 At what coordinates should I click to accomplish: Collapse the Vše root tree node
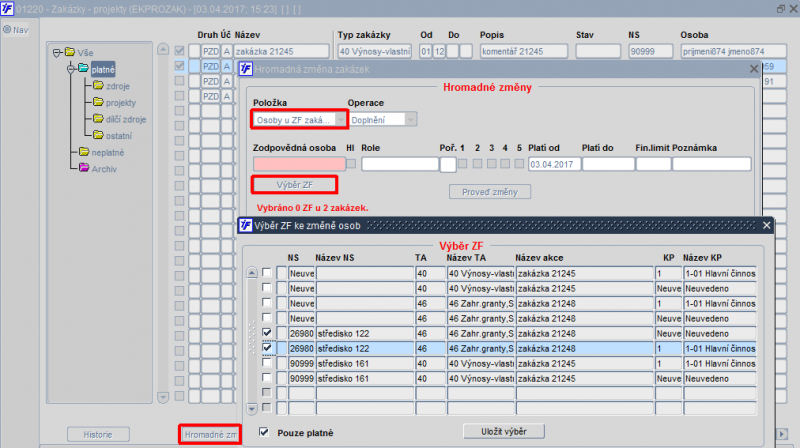tap(57, 52)
